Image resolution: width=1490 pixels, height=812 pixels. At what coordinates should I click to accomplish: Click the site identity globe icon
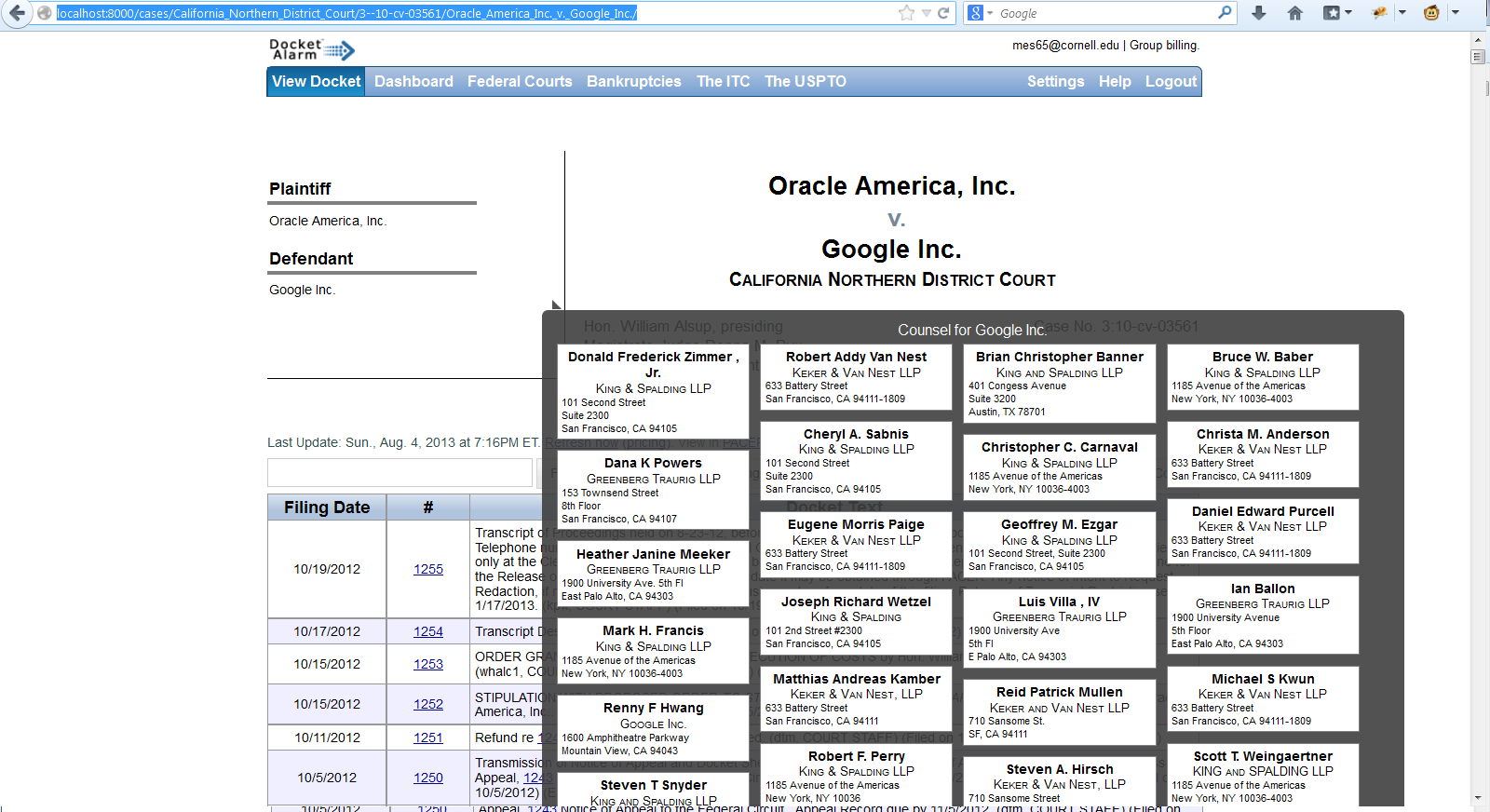point(44,13)
